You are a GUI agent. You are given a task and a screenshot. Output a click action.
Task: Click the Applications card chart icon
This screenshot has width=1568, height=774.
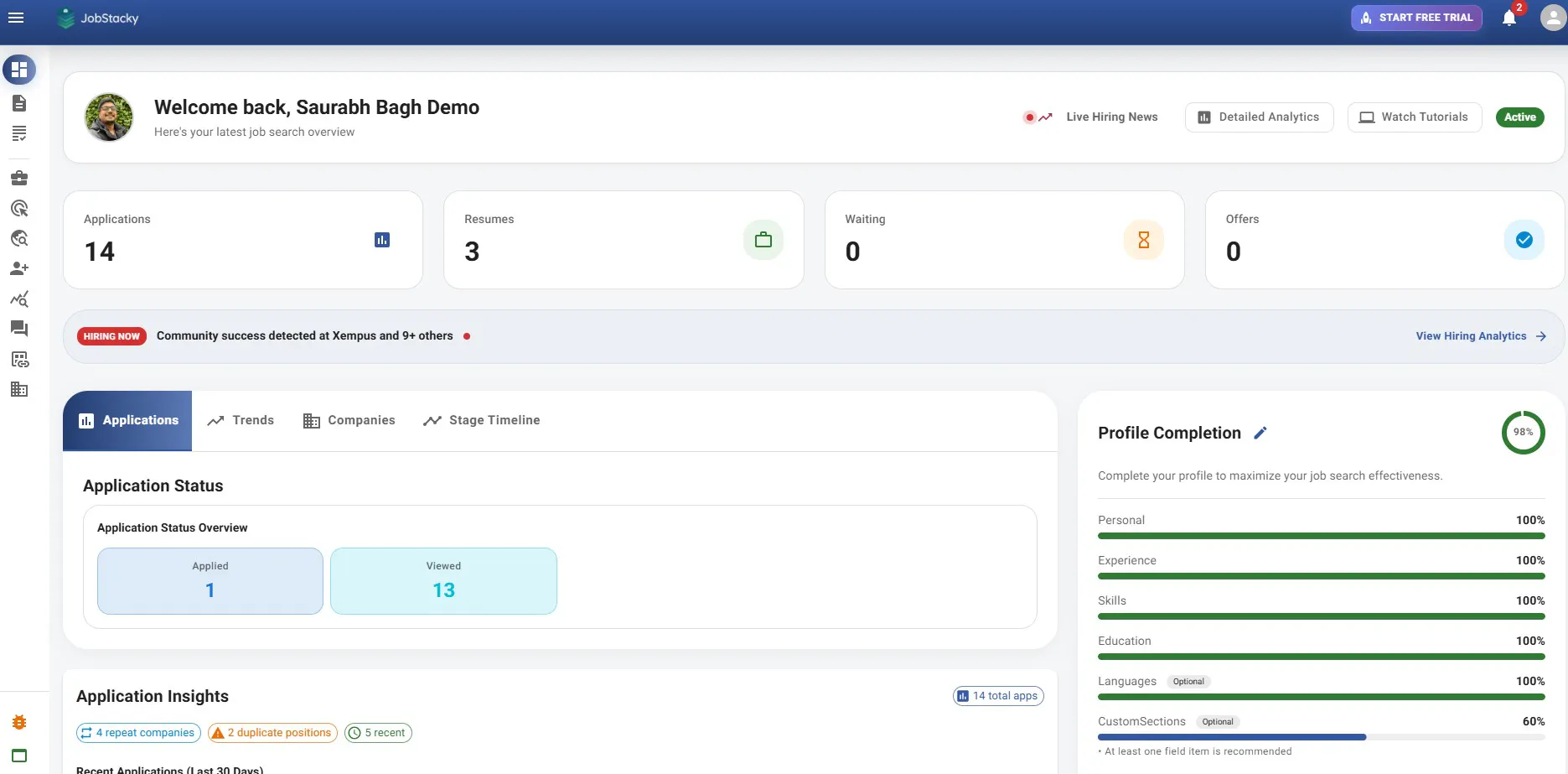(x=382, y=240)
